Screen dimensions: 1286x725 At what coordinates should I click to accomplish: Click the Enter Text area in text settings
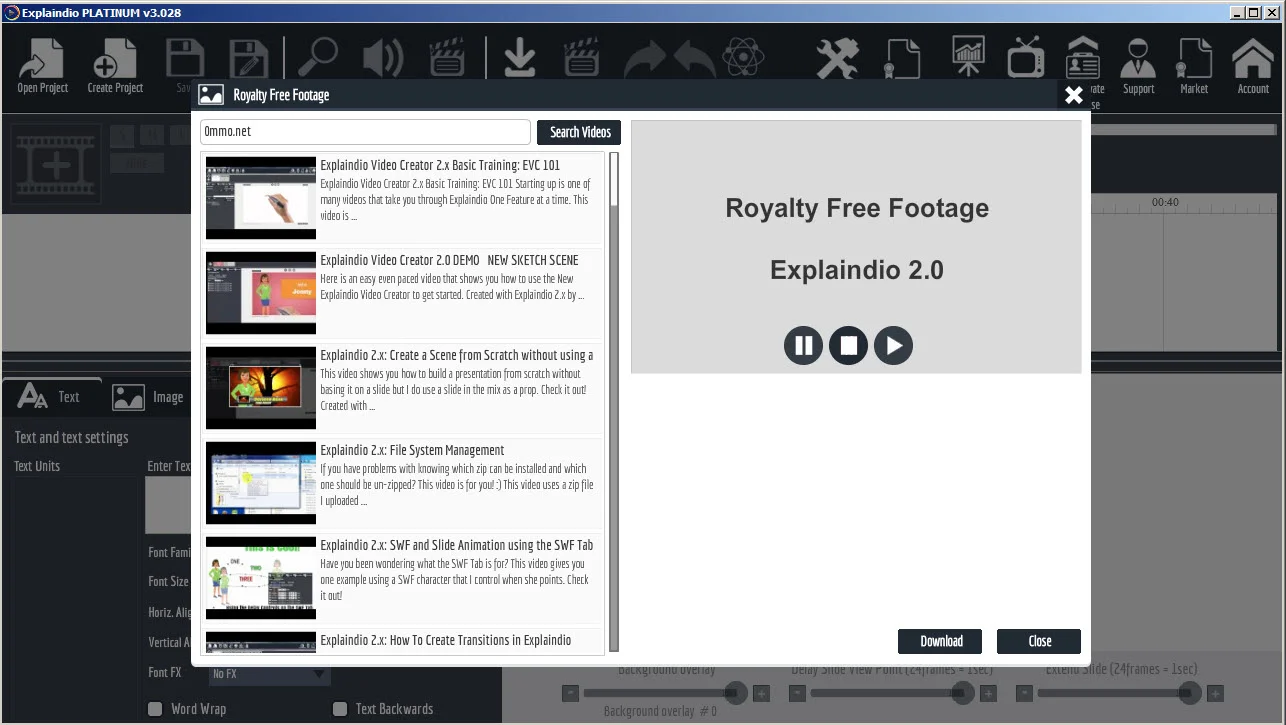(169, 504)
